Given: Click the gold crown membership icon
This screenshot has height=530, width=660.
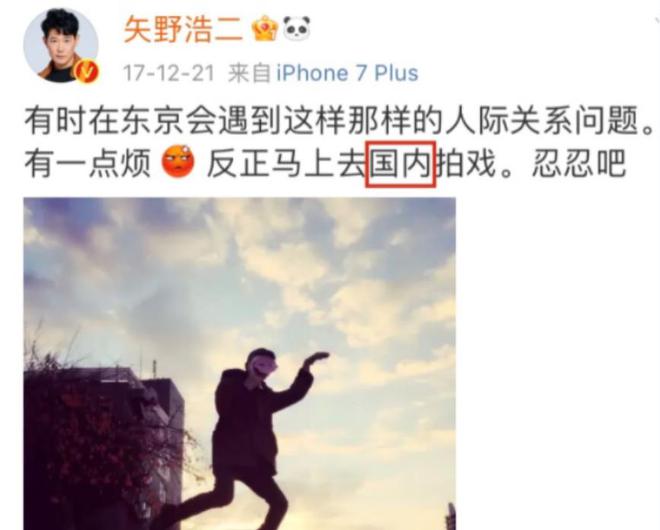Looking at the screenshot, I should coord(265,28).
